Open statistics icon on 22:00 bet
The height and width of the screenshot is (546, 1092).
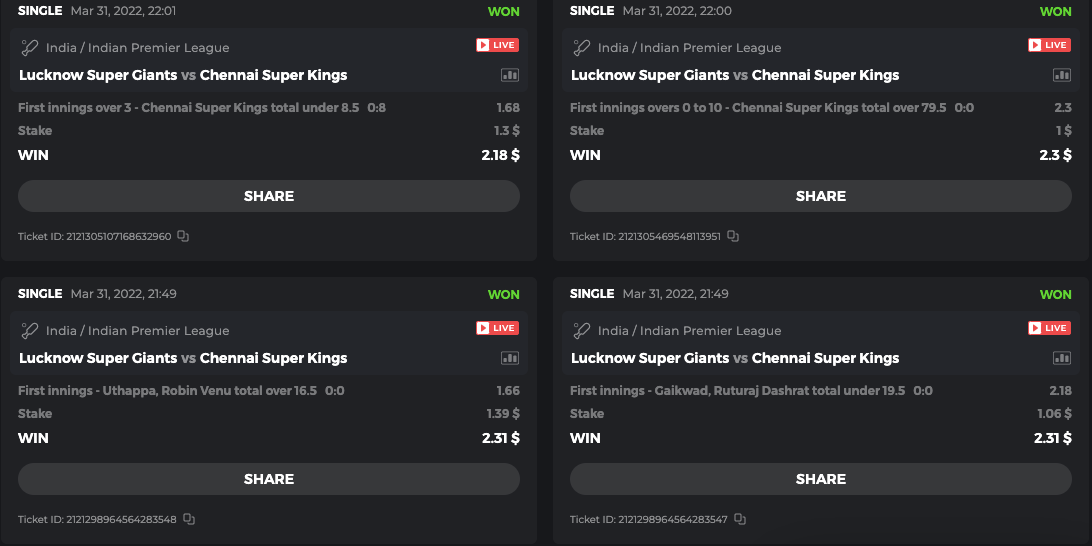point(1062,75)
